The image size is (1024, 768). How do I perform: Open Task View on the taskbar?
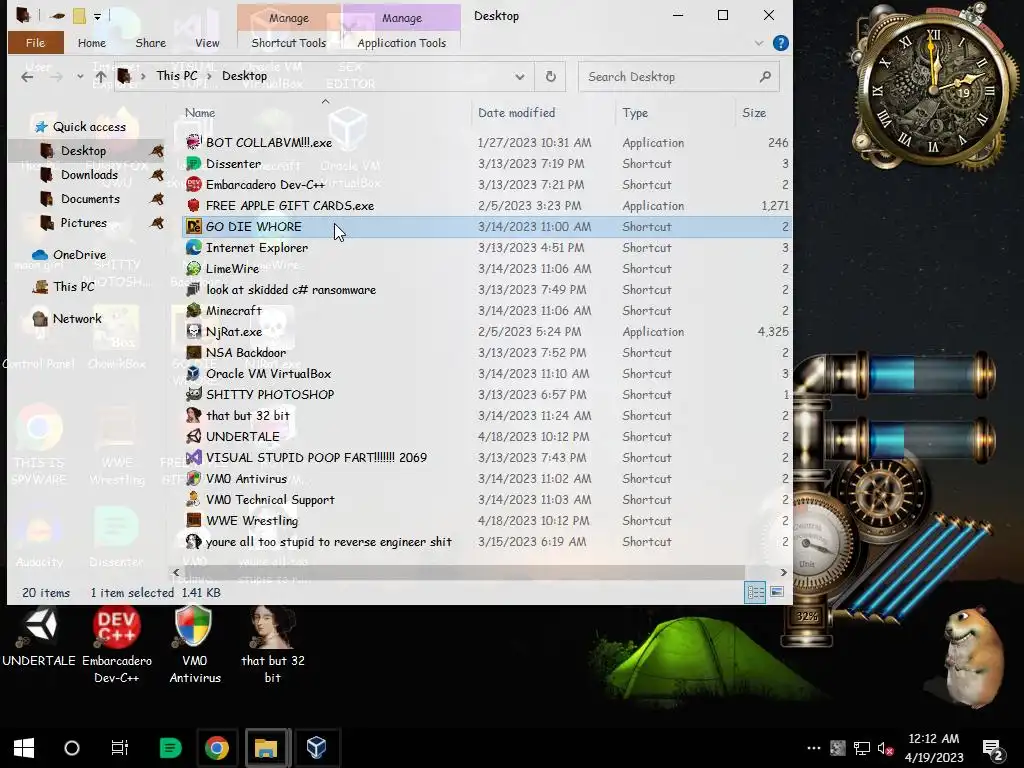tap(120, 748)
